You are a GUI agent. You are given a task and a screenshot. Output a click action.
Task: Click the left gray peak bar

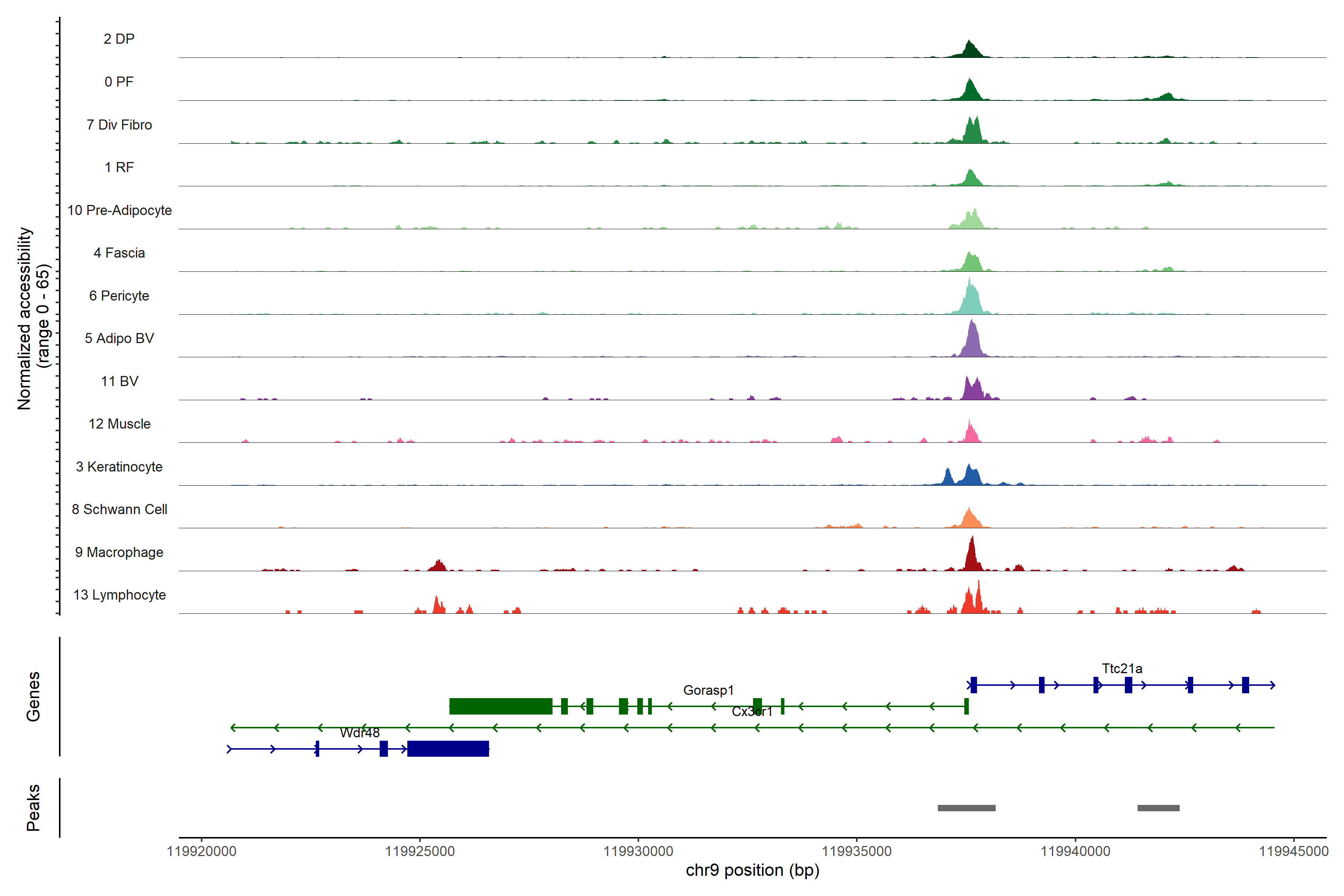pyautogui.click(x=966, y=808)
